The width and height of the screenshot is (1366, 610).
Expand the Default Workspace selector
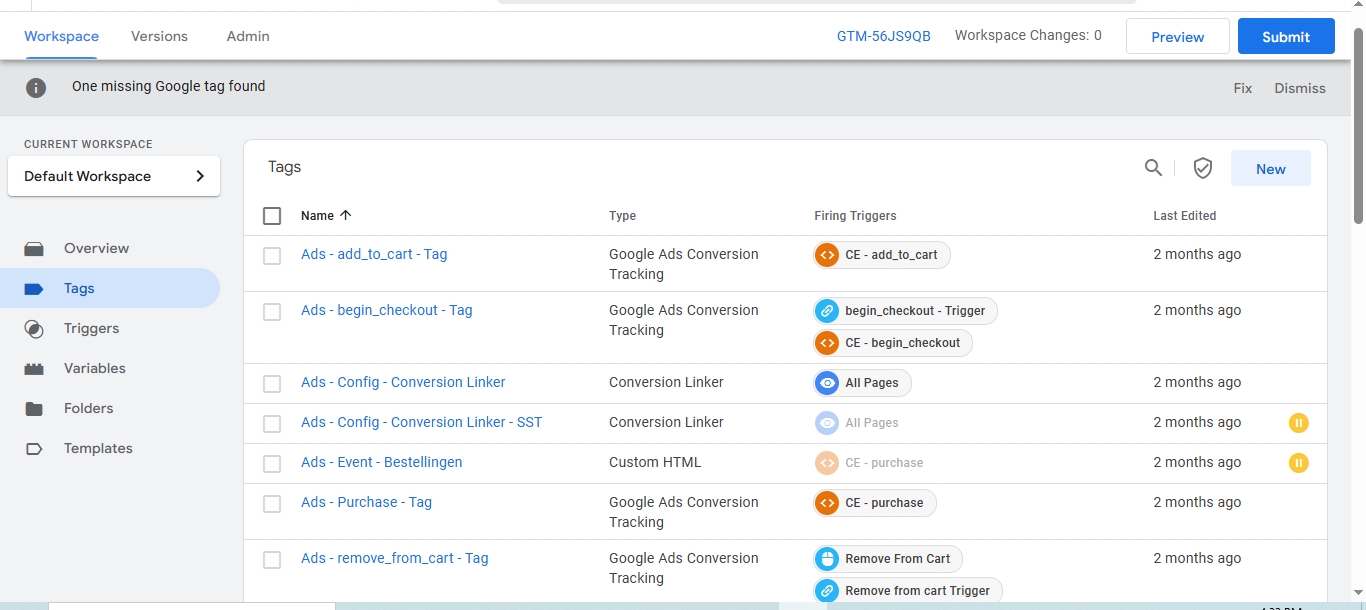pos(114,176)
